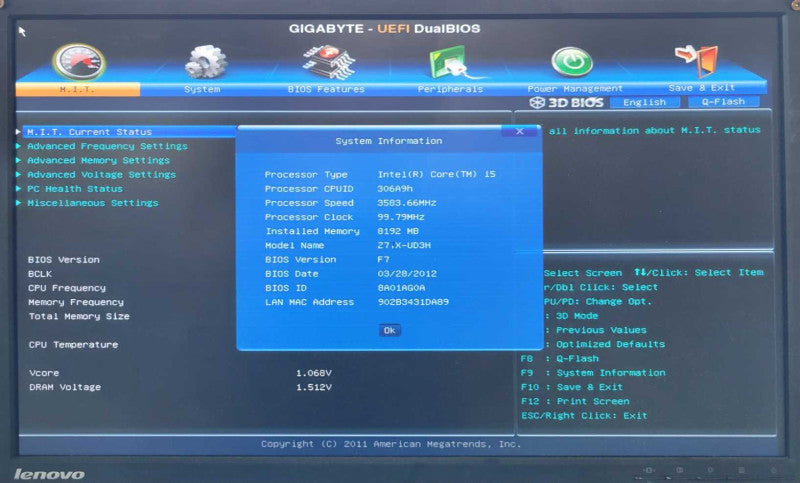Click the F10 : Save & Exit help line
Viewport: 800px width, 483px height.
click(x=571, y=387)
